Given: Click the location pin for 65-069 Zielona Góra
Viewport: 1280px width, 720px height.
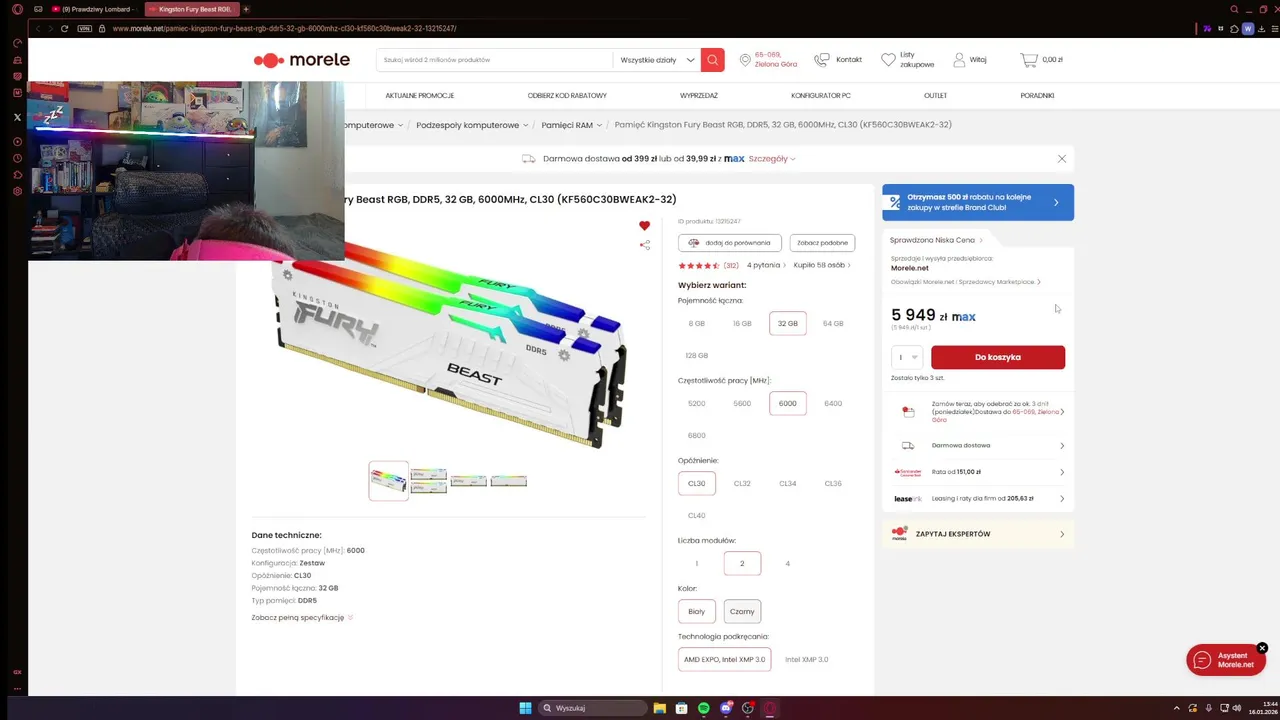Looking at the screenshot, I should tap(745, 60).
